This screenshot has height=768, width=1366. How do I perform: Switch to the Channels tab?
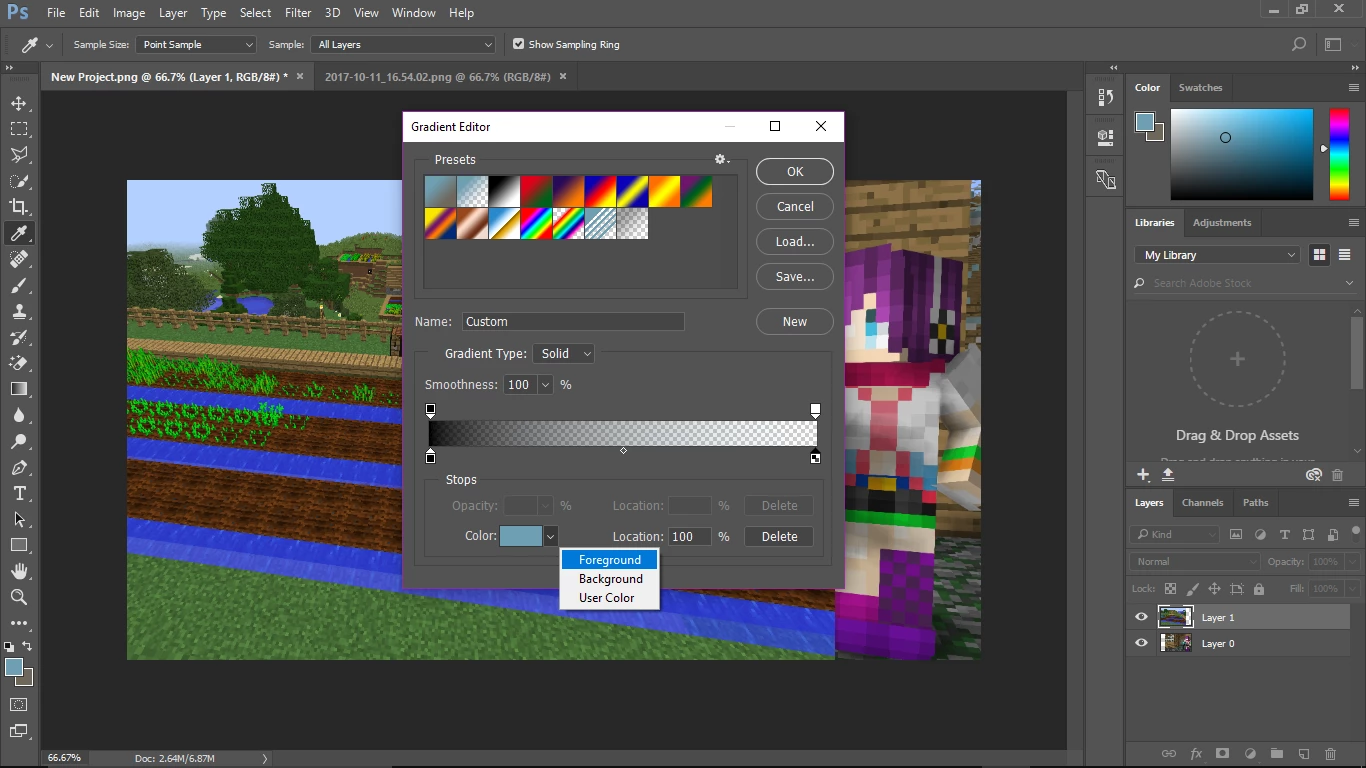click(x=1202, y=503)
